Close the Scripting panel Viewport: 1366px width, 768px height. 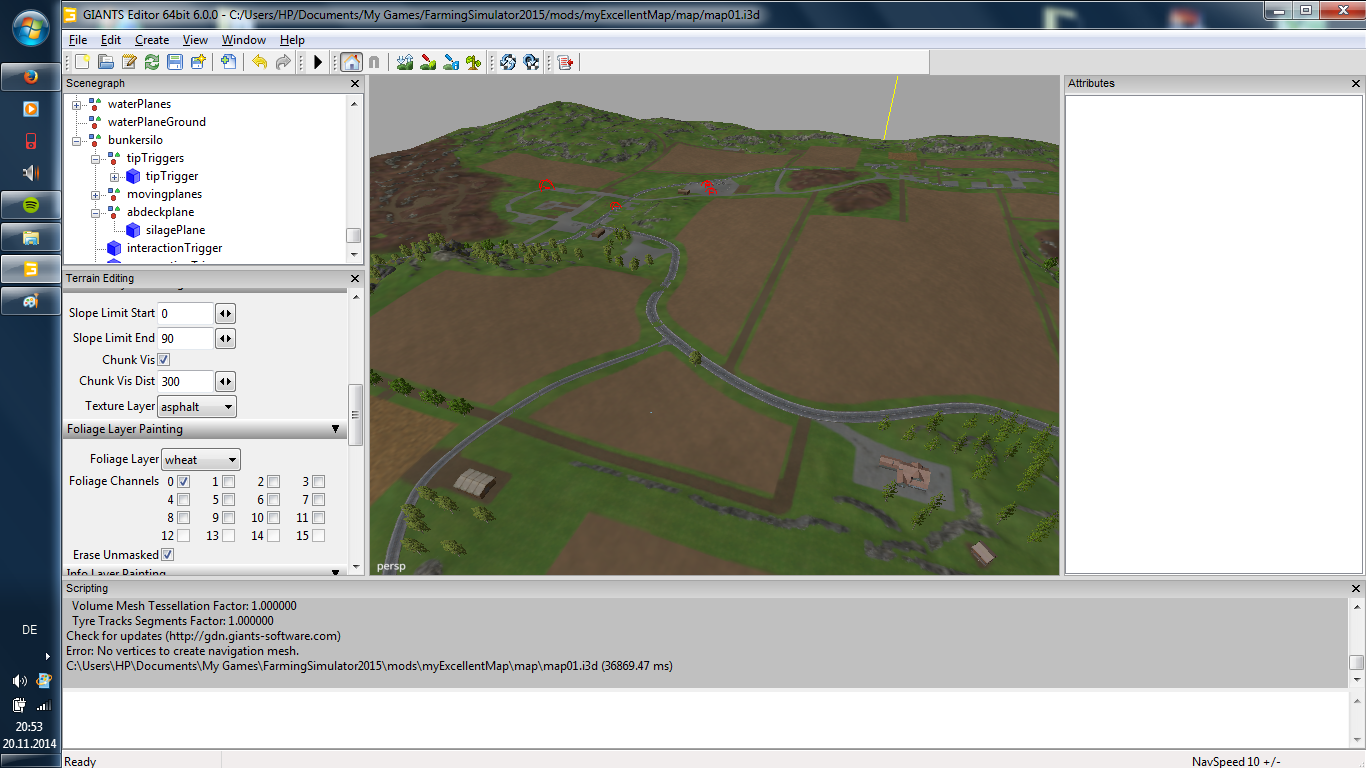click(1356, 589)
